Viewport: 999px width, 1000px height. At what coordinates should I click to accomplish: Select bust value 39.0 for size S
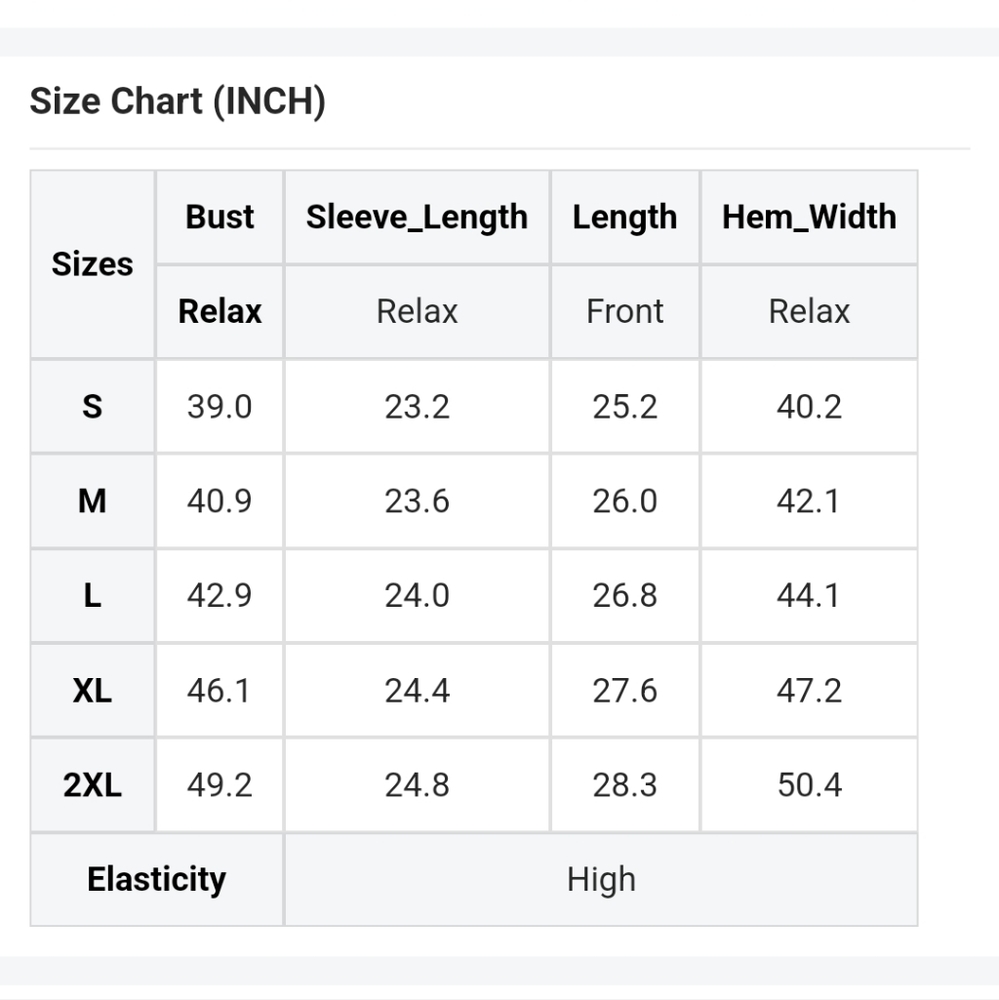pos(220,407)
